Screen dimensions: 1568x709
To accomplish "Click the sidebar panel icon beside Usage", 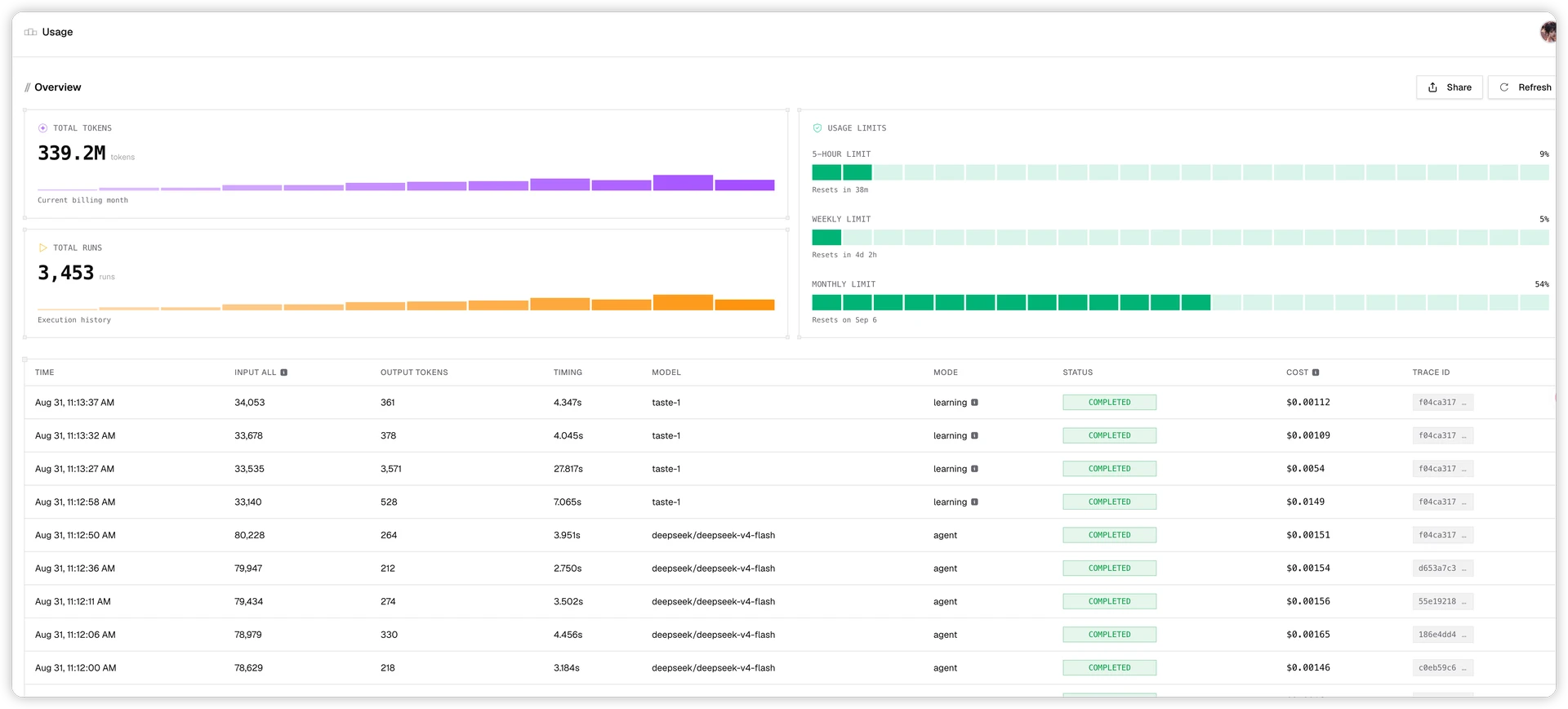I will [30, 32].
